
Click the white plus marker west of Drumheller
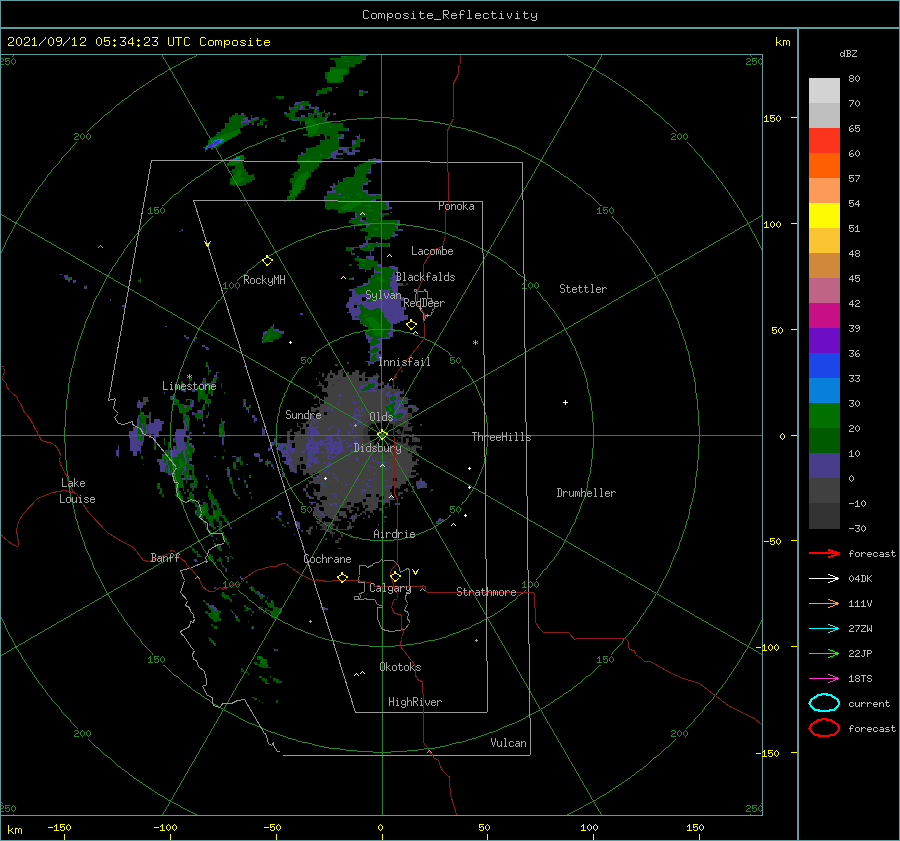coord(565,402)
